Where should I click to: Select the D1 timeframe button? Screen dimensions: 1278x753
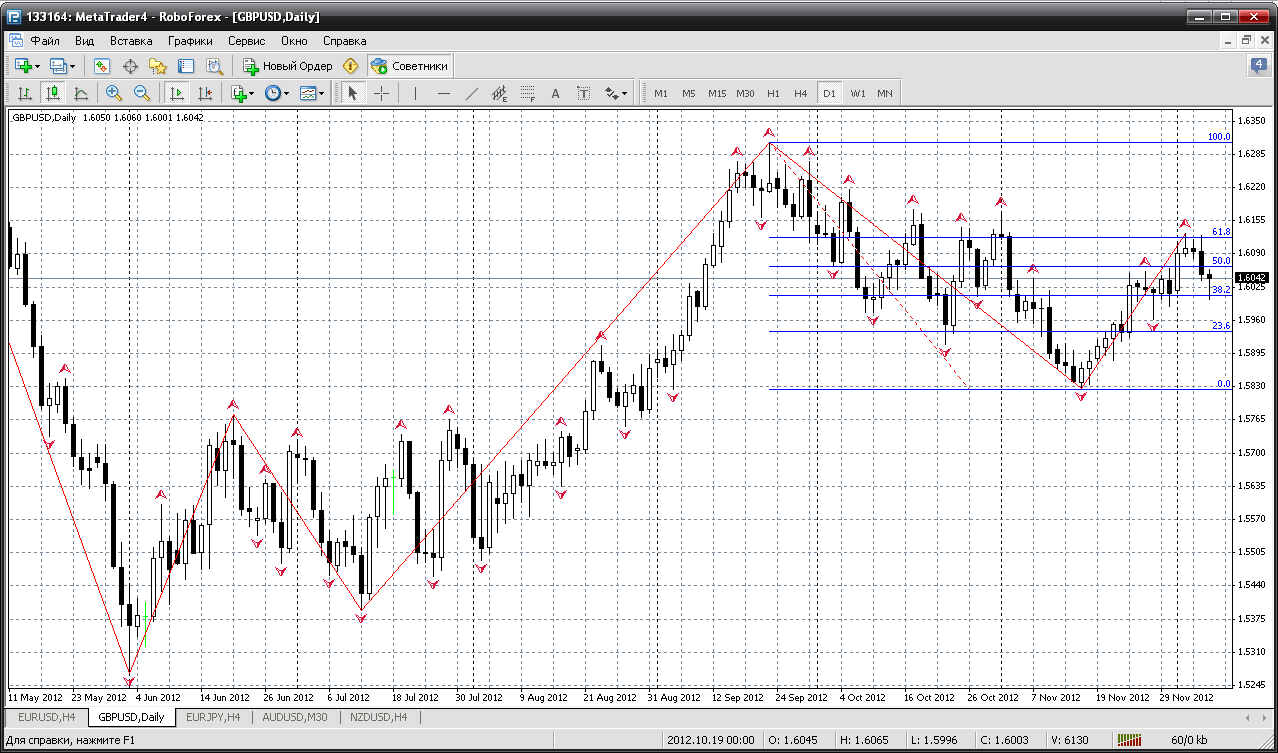tap(829, 93)
